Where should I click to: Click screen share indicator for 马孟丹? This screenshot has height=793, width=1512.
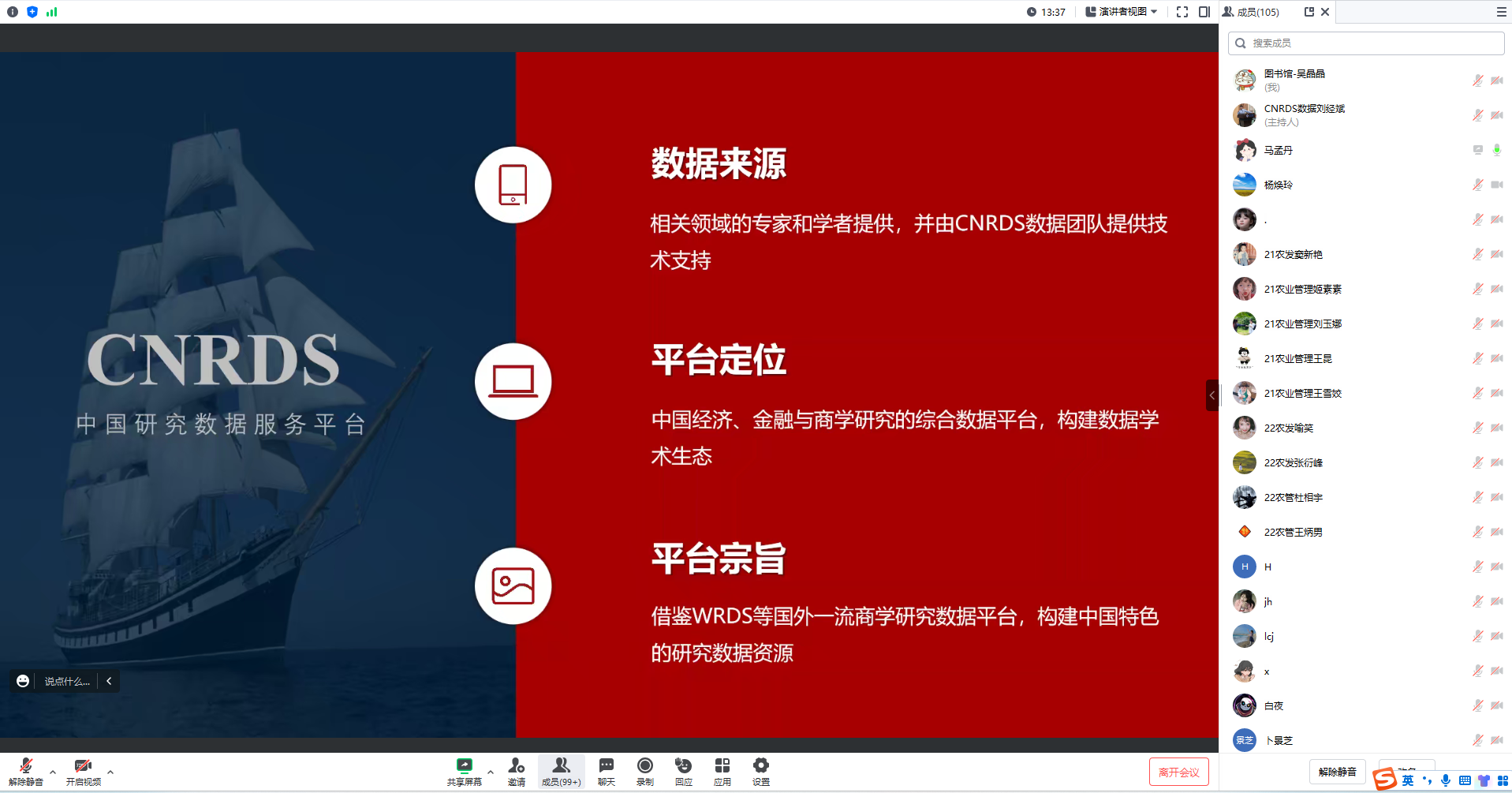[x=1478, y=150]
